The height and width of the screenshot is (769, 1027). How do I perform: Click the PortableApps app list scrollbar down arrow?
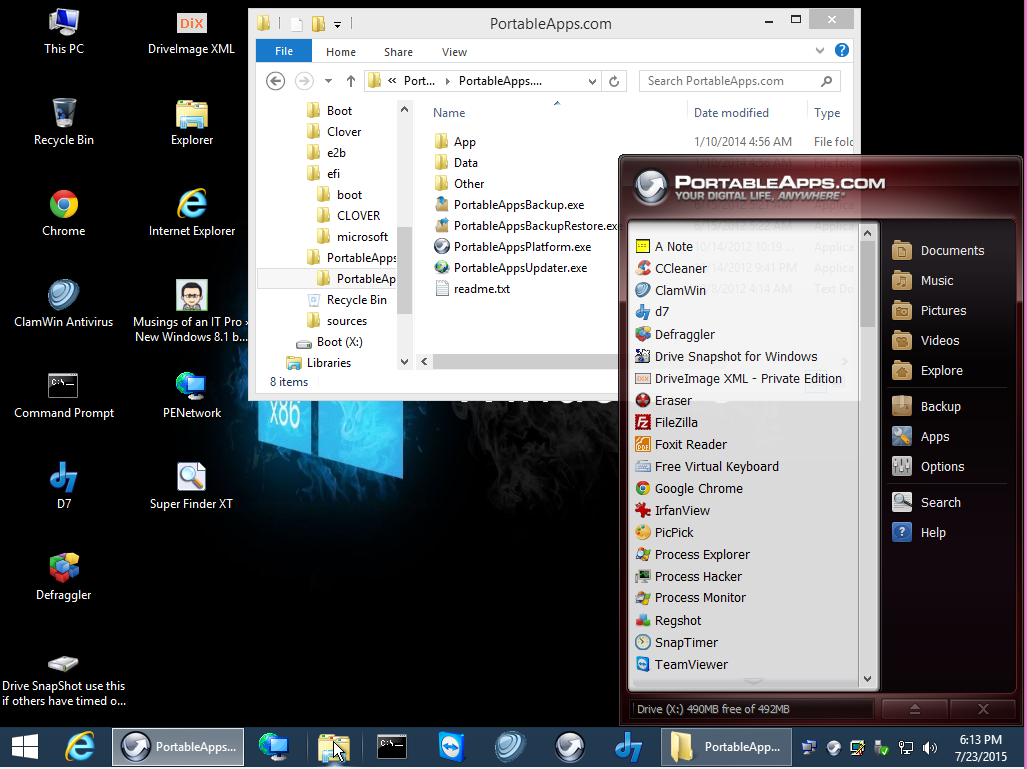coord(867,679)
